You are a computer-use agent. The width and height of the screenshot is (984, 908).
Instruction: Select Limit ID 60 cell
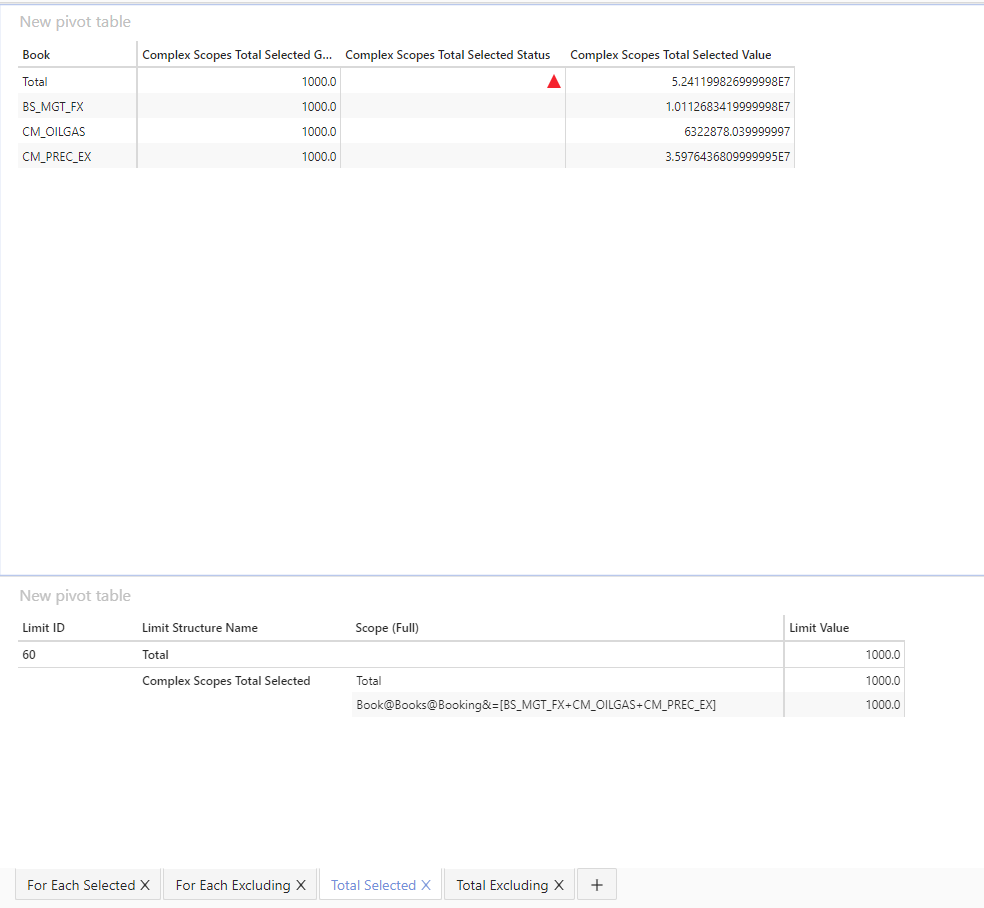coord(30,655)
